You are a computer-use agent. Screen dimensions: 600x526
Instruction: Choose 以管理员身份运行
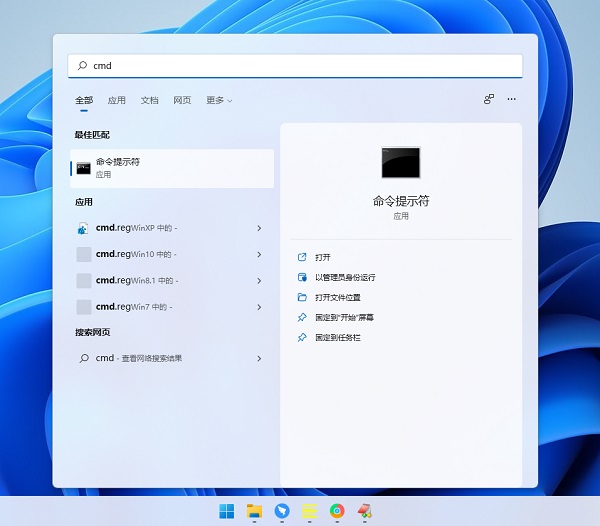click(345, 278)
